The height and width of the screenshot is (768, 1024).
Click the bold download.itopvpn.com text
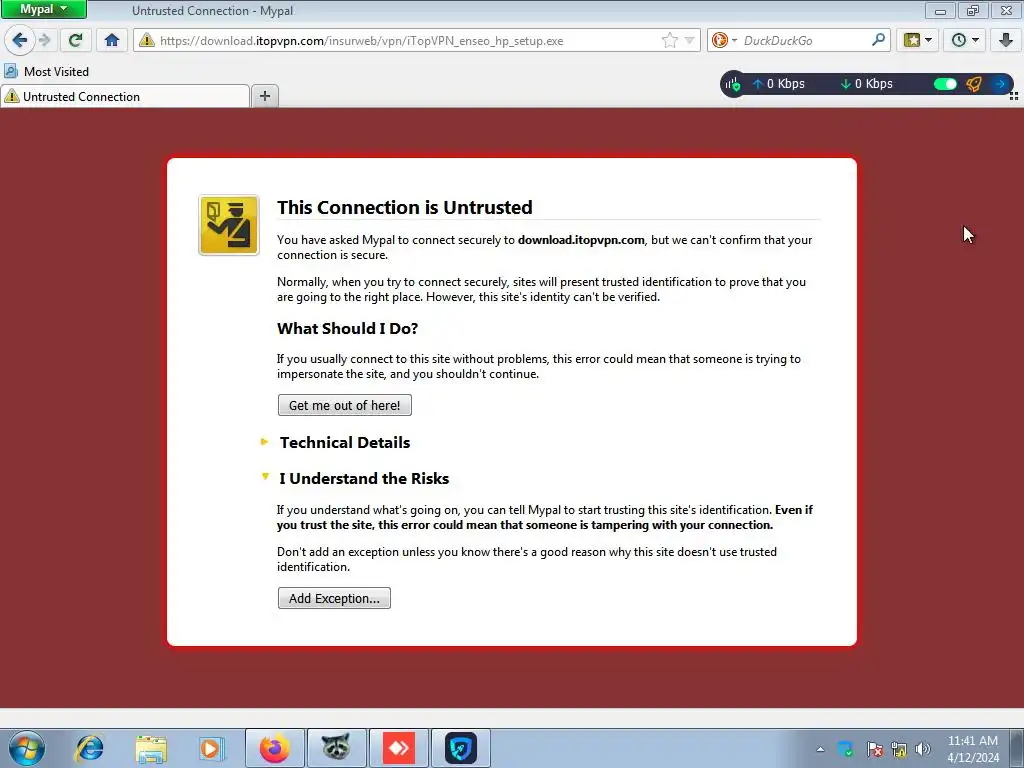pos(581,240)
